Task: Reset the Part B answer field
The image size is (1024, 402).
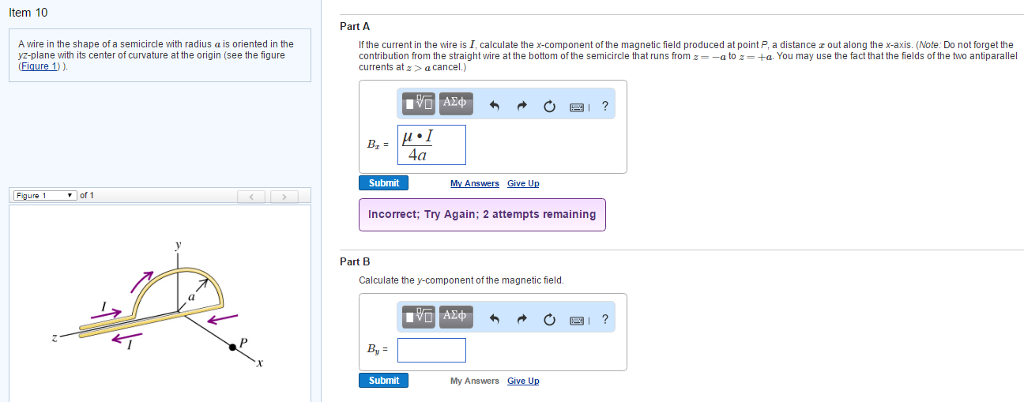Action: click(550, 320)
